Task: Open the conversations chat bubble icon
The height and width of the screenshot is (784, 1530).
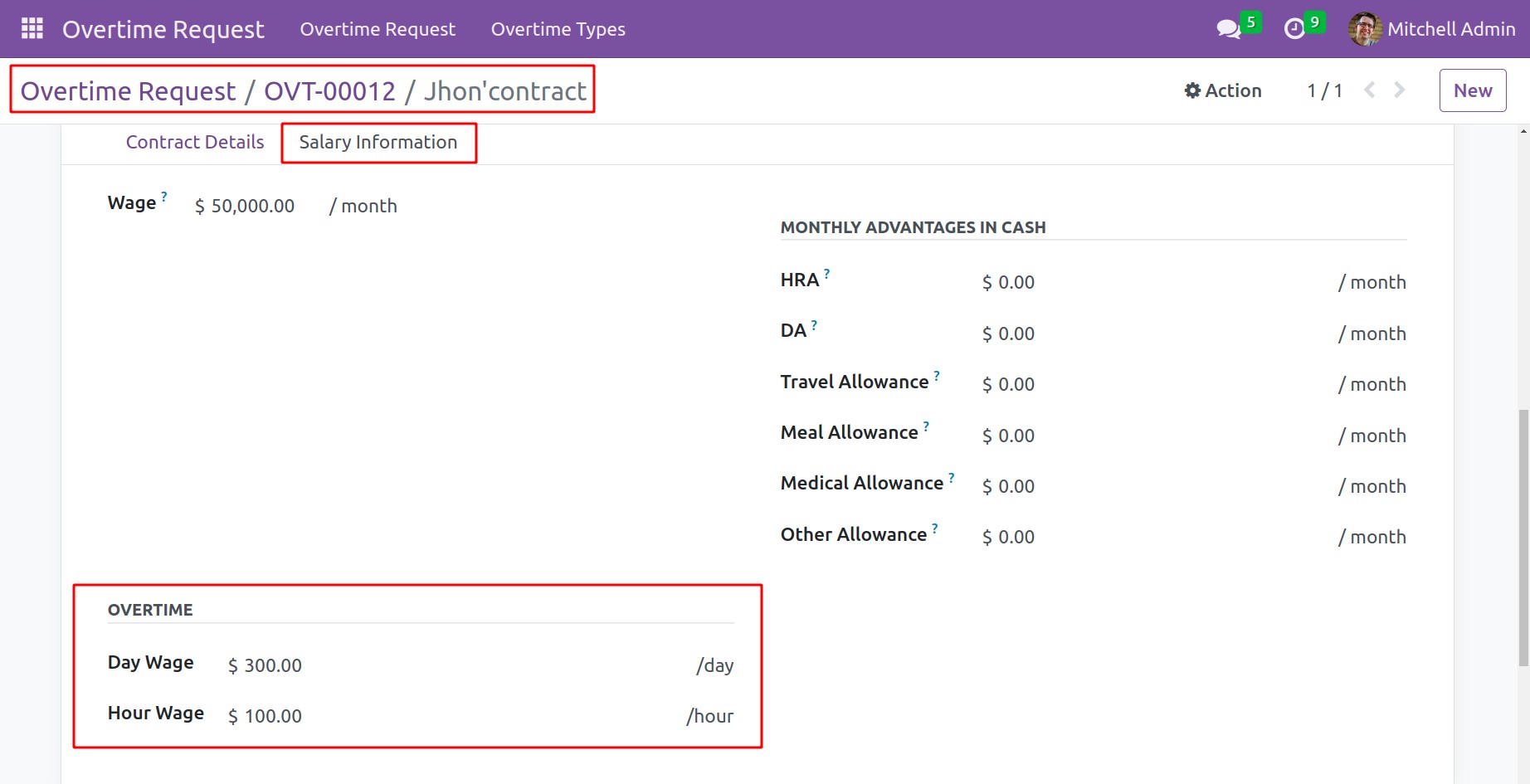Action: pos(1227,30)
